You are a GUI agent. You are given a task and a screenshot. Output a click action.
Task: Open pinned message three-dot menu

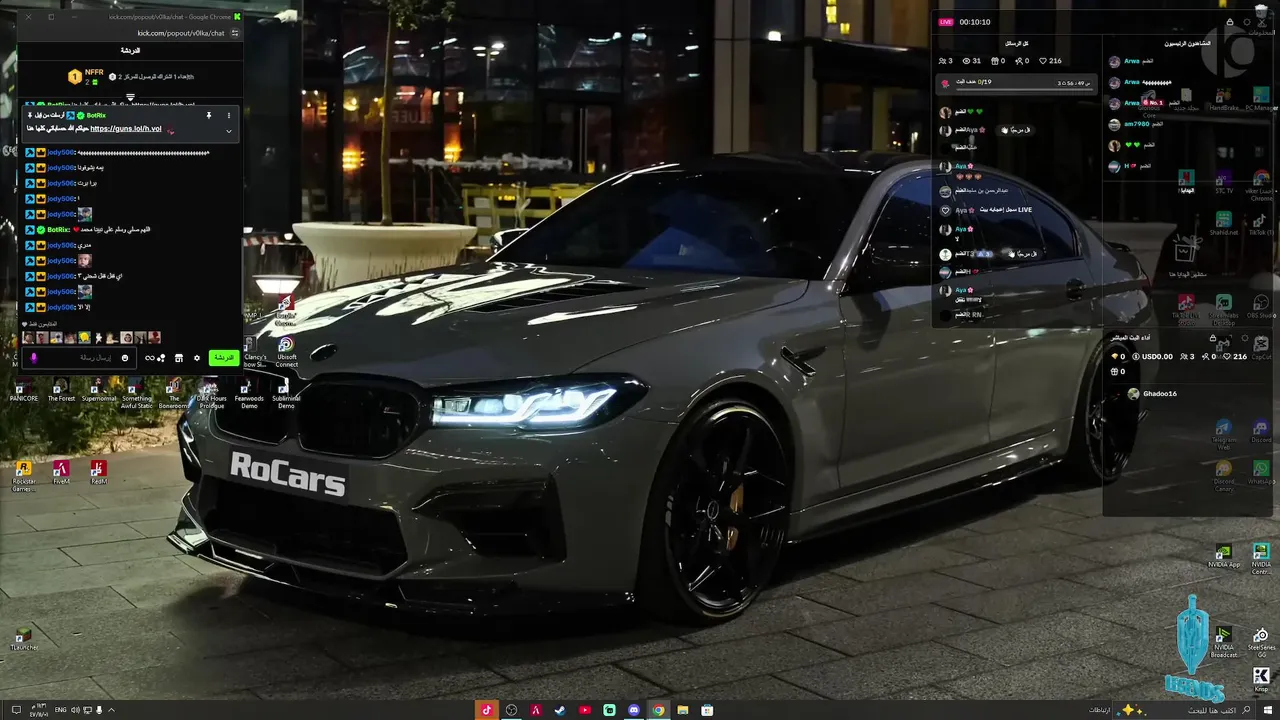[x=228, y=115]
